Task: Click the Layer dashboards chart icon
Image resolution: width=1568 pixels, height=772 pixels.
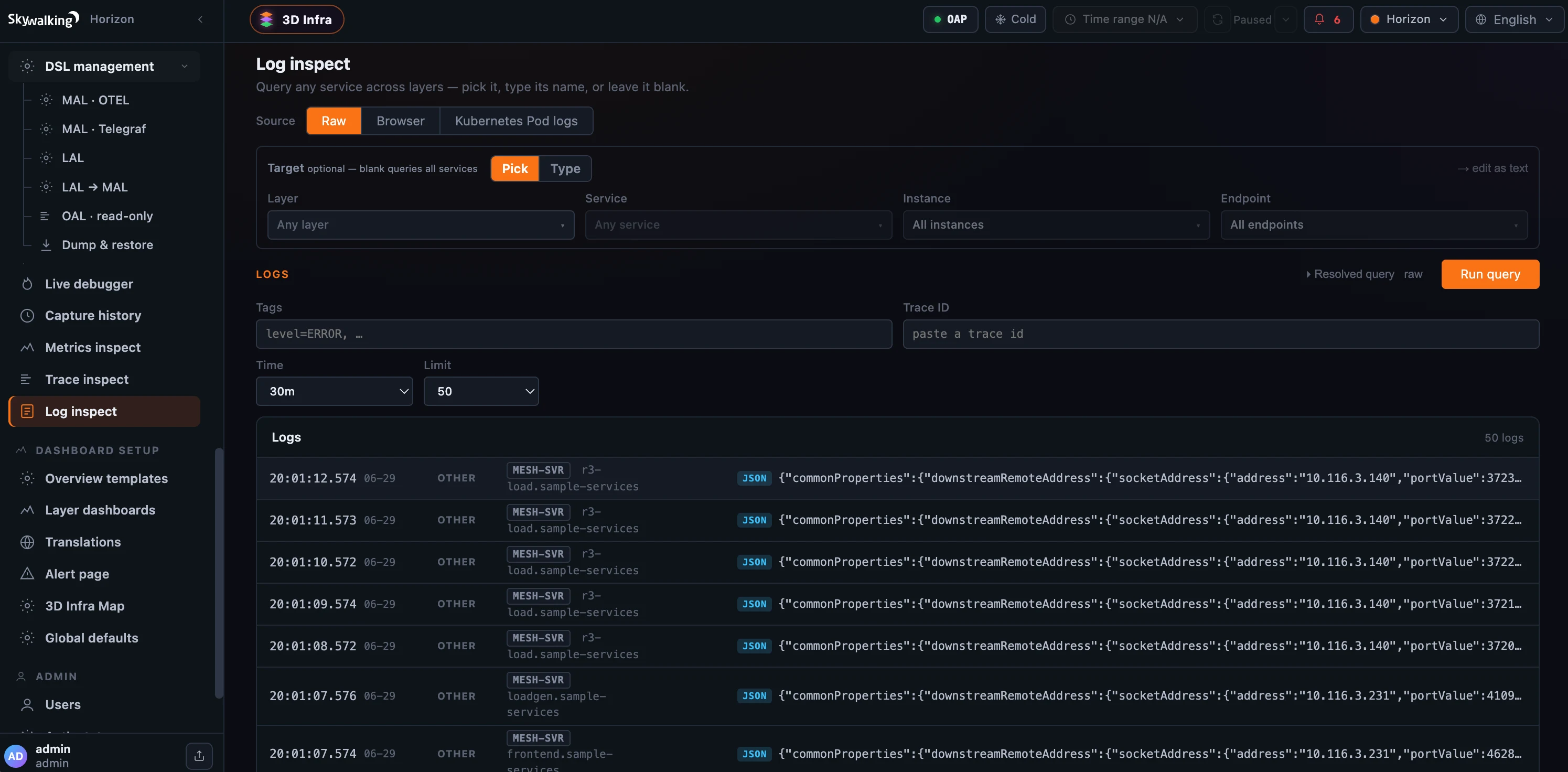Action: [27, 510]
